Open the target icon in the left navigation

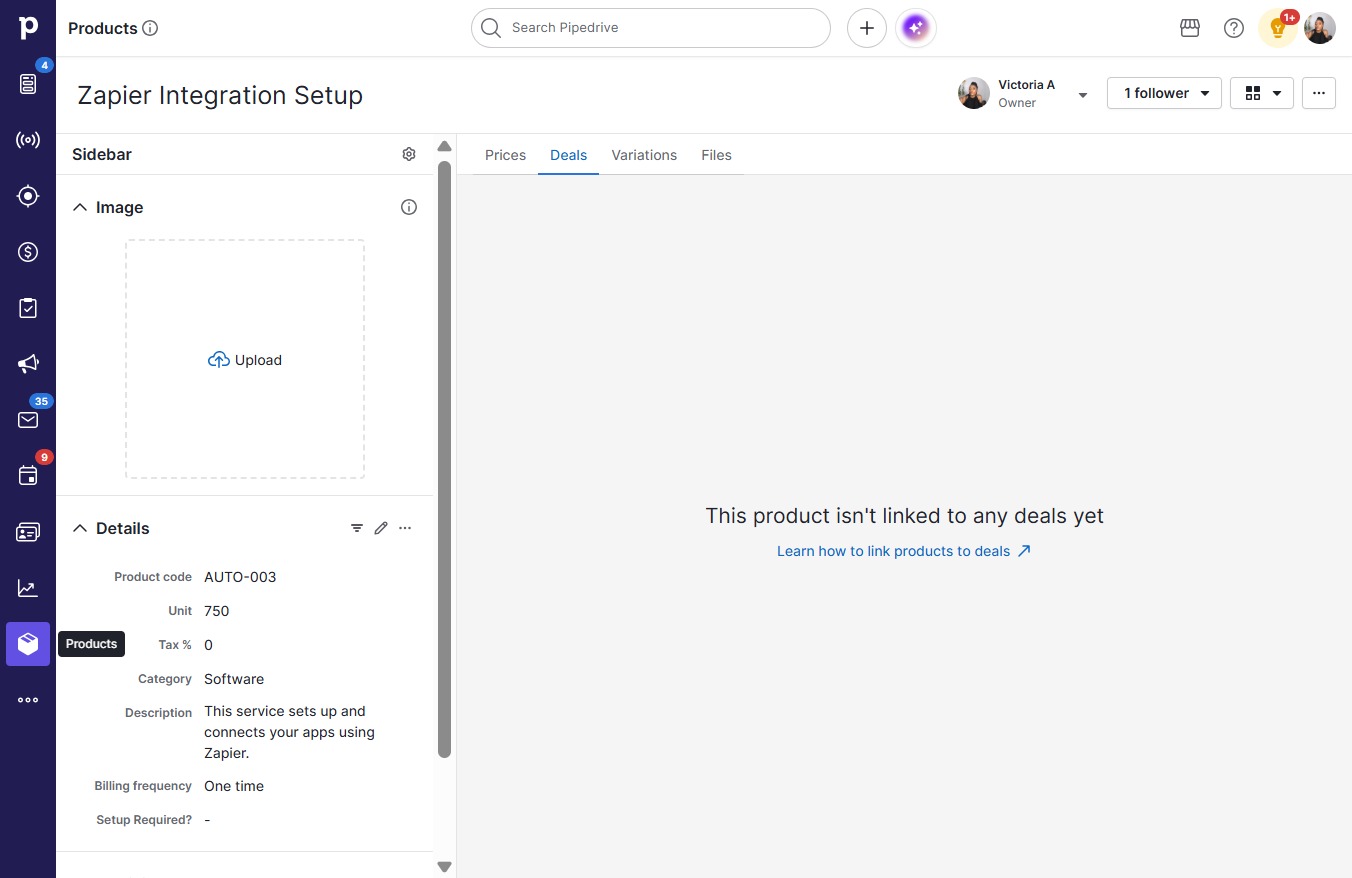click(28, 196)
